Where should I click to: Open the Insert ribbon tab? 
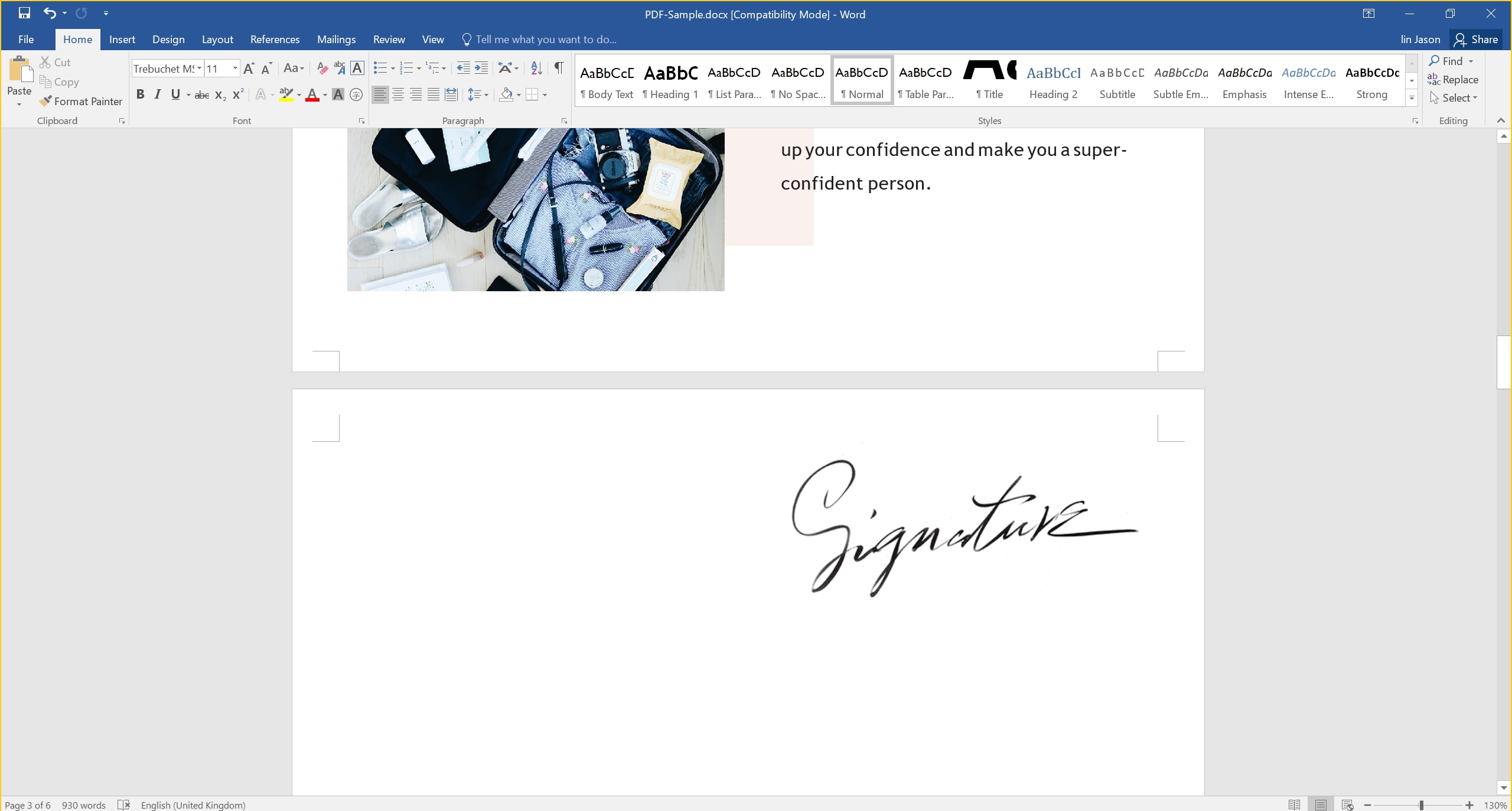[121, 39]
